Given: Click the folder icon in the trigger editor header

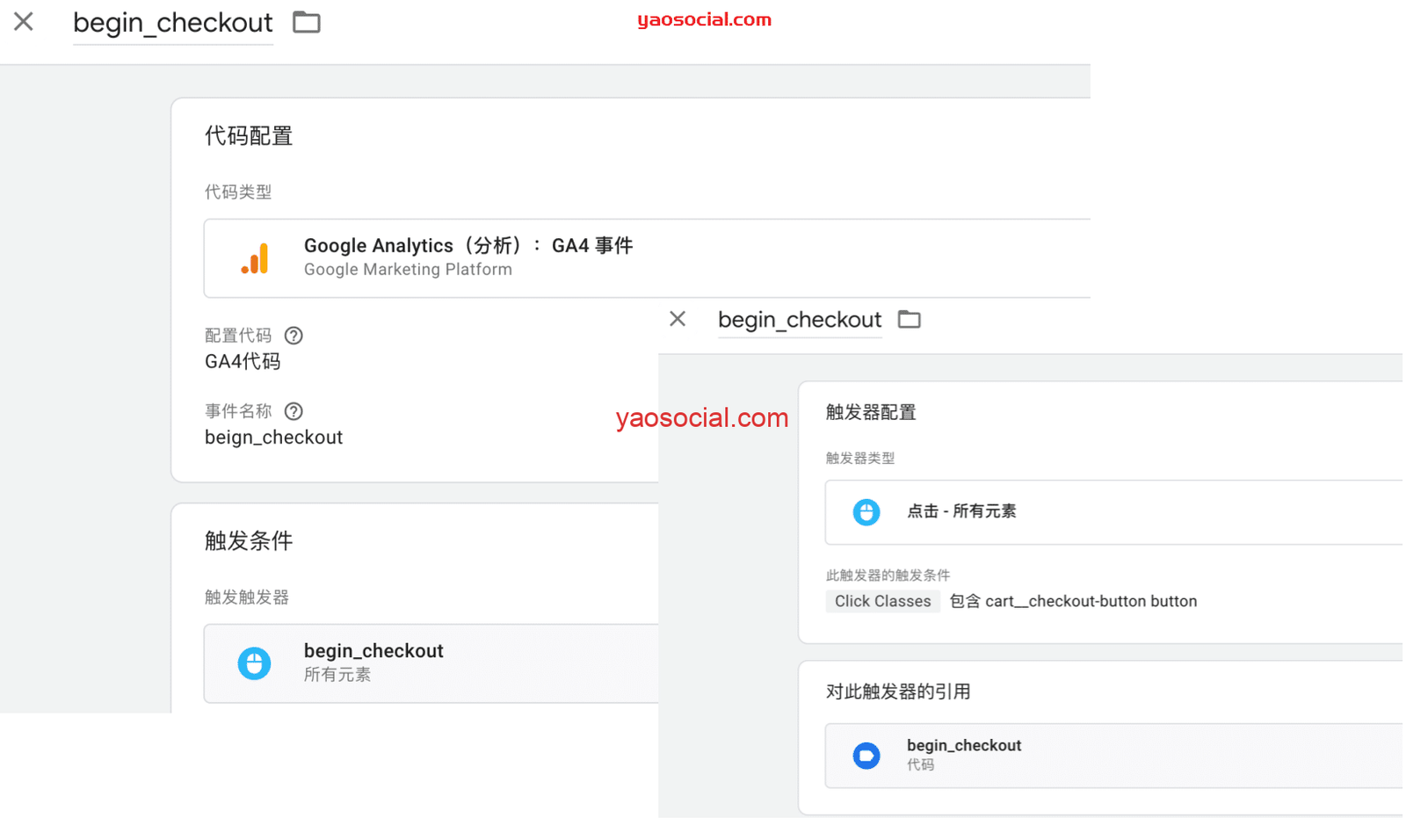Looking at the screenshot, I should (x=909, y=320).
